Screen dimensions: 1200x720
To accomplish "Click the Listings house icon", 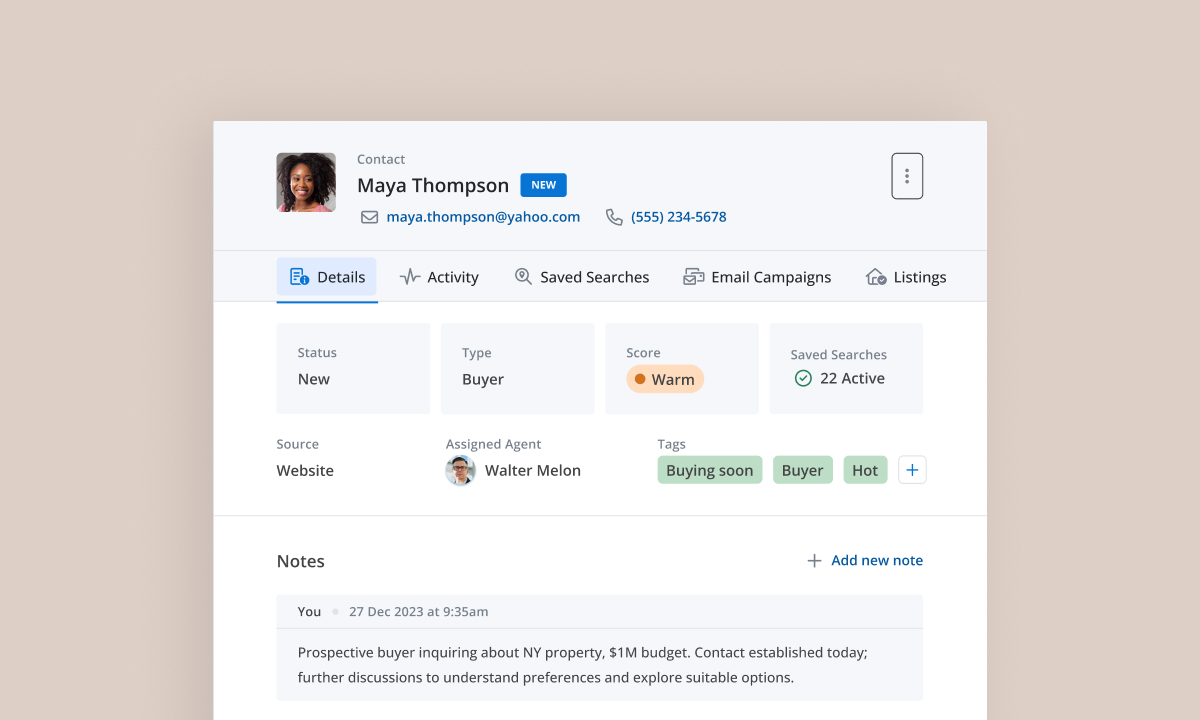I will point(876,277).
